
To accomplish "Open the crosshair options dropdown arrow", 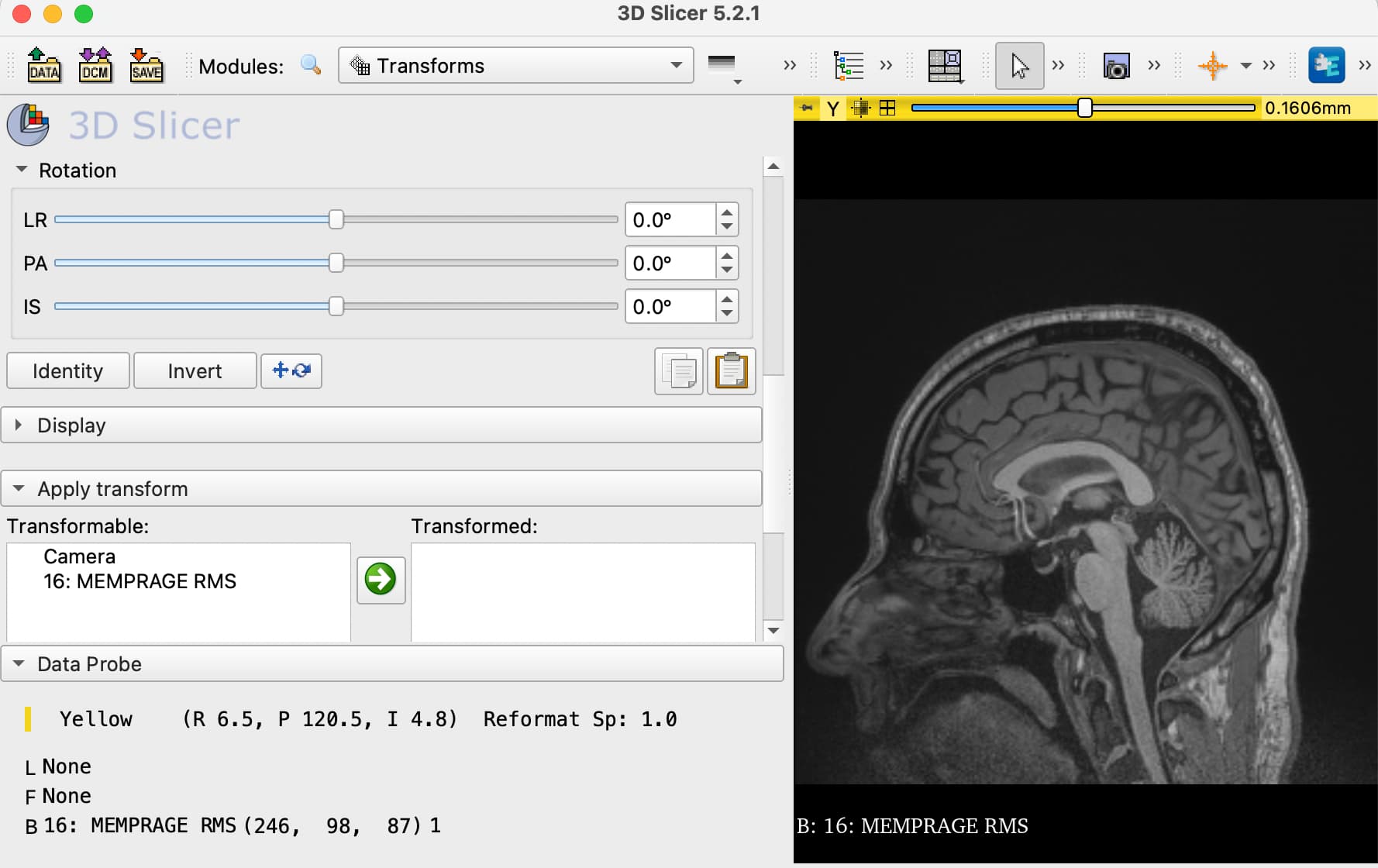I will [1245, 66].
